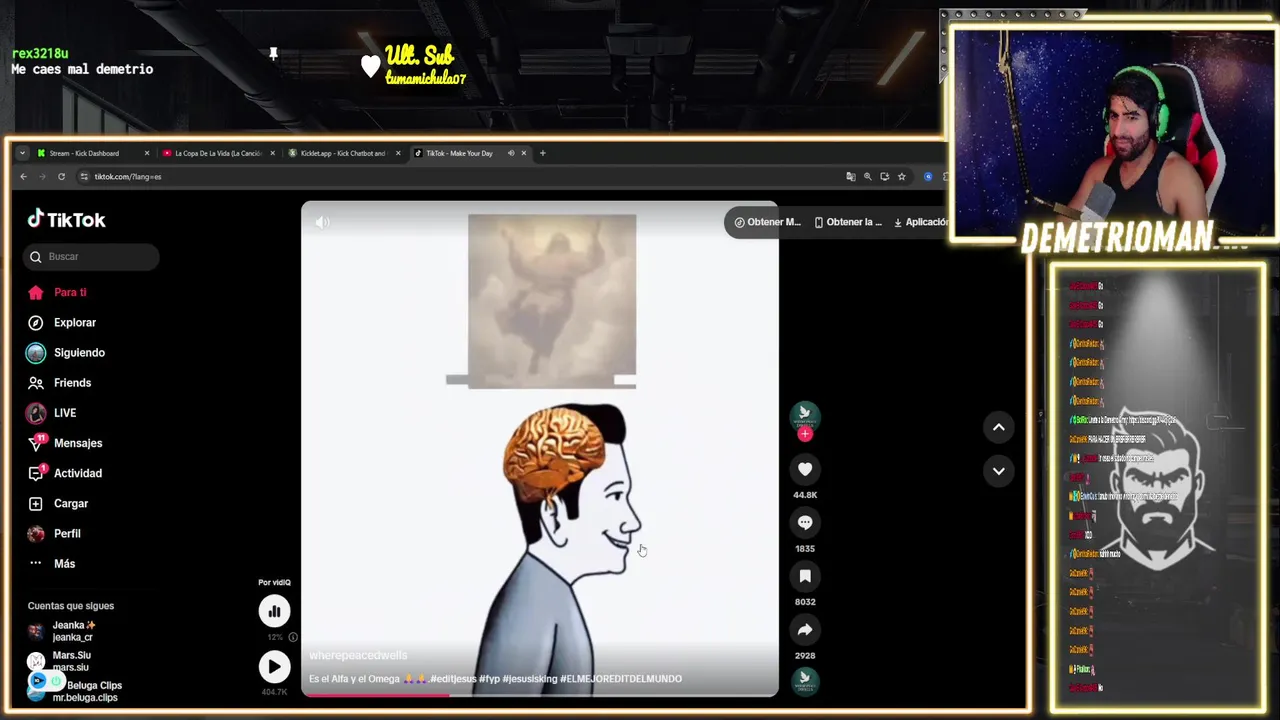Screen dimensions: 1280x720
Task: Mute the TikTok tab's audio indicator
Action: (x=511, y=153)
